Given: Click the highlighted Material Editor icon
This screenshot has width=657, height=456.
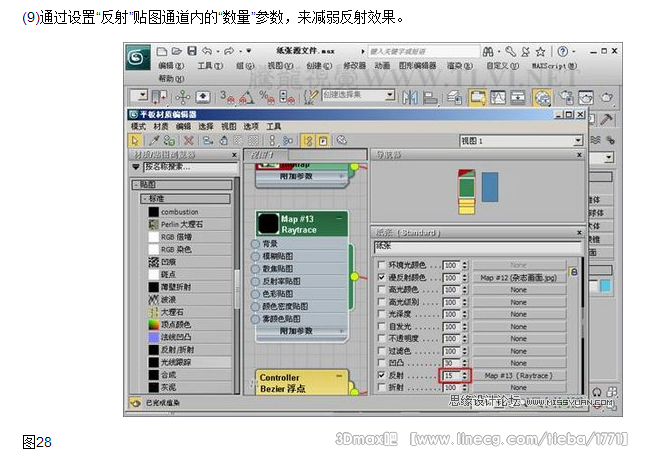Looking at the screenshot, I should tap(542, 97).
